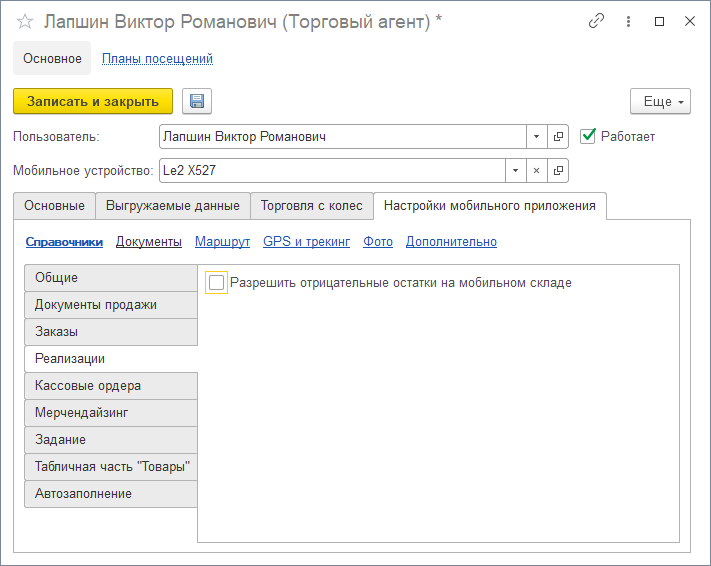Clear the Мобильное устройство field value
This screenshot has height=566, width=711.
pyautogui.click(x=536, y=171)
